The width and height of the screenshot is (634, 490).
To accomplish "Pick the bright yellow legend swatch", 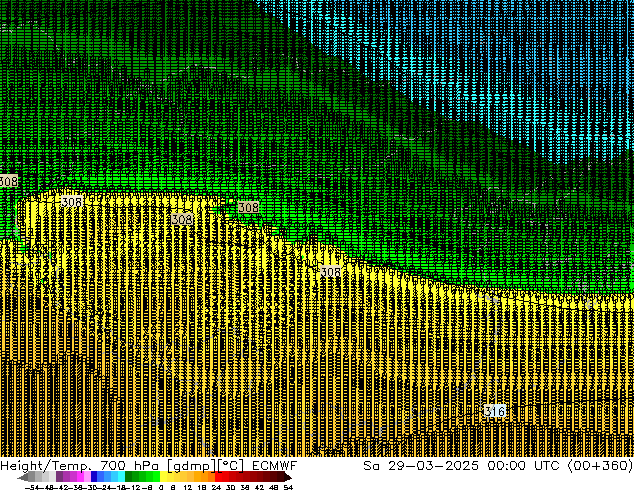I will tap(163, 476).
